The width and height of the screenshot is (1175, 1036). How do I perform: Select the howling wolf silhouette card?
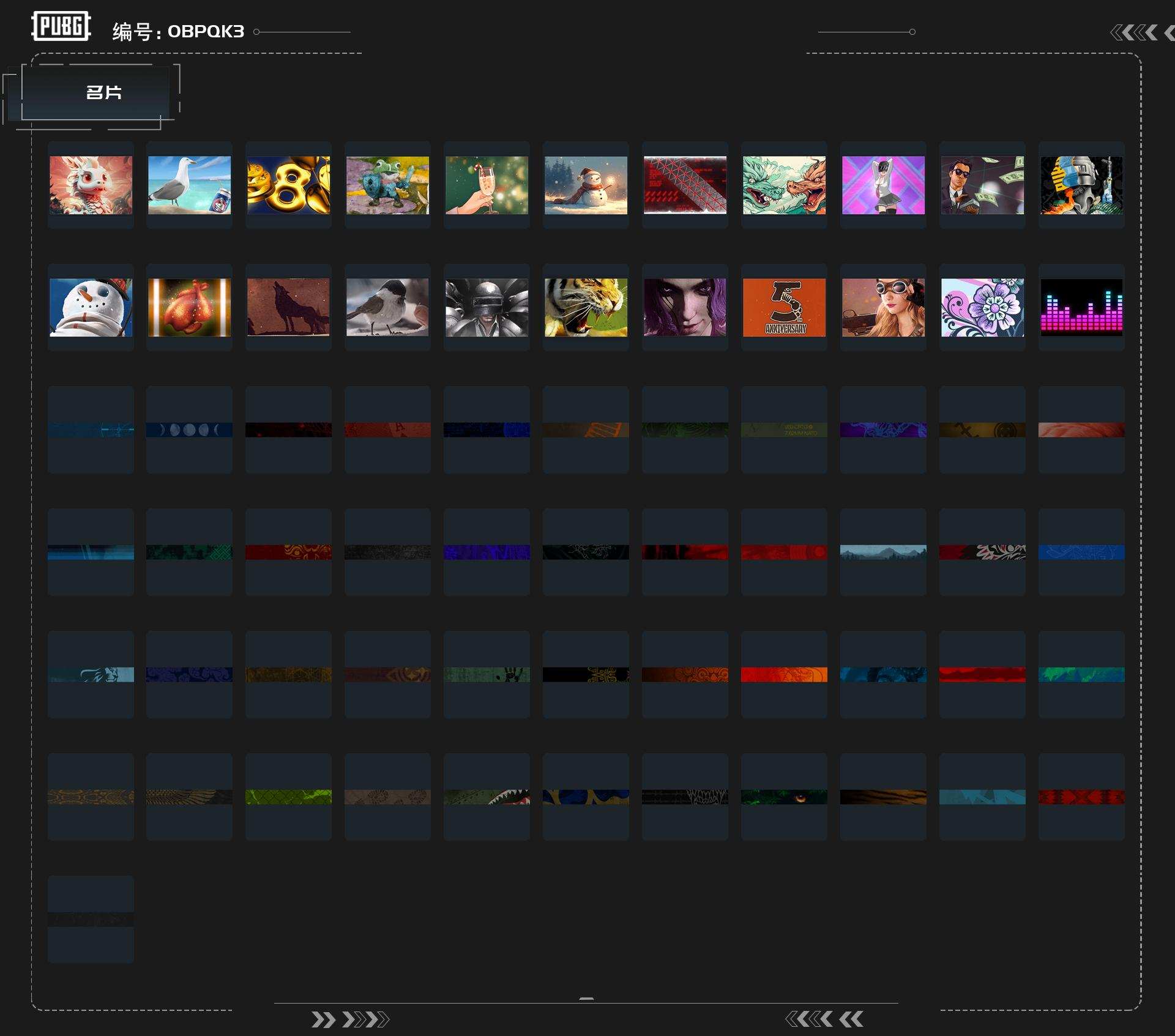289,307
